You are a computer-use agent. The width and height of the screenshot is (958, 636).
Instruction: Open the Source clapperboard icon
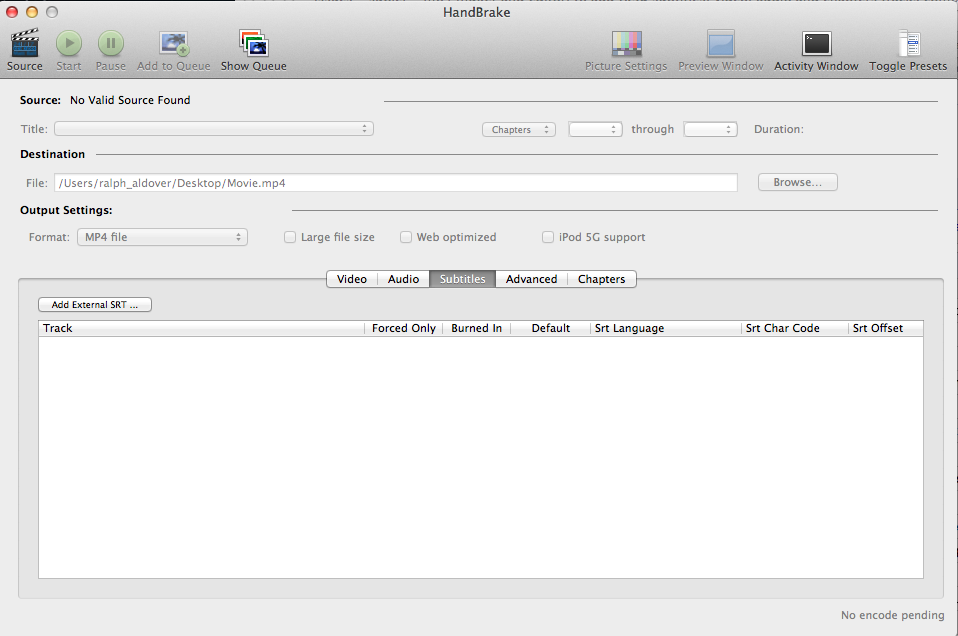click(x=25, y=43)
